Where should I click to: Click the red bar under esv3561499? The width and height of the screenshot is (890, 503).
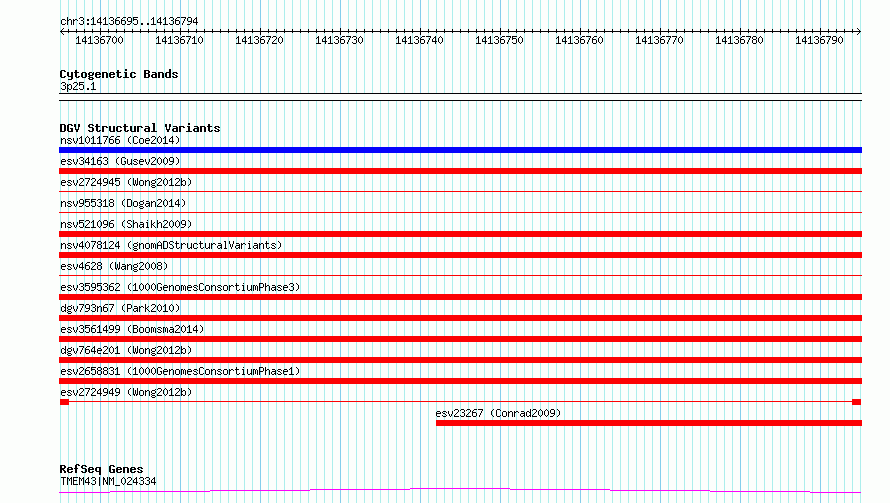tap(460, 339)
